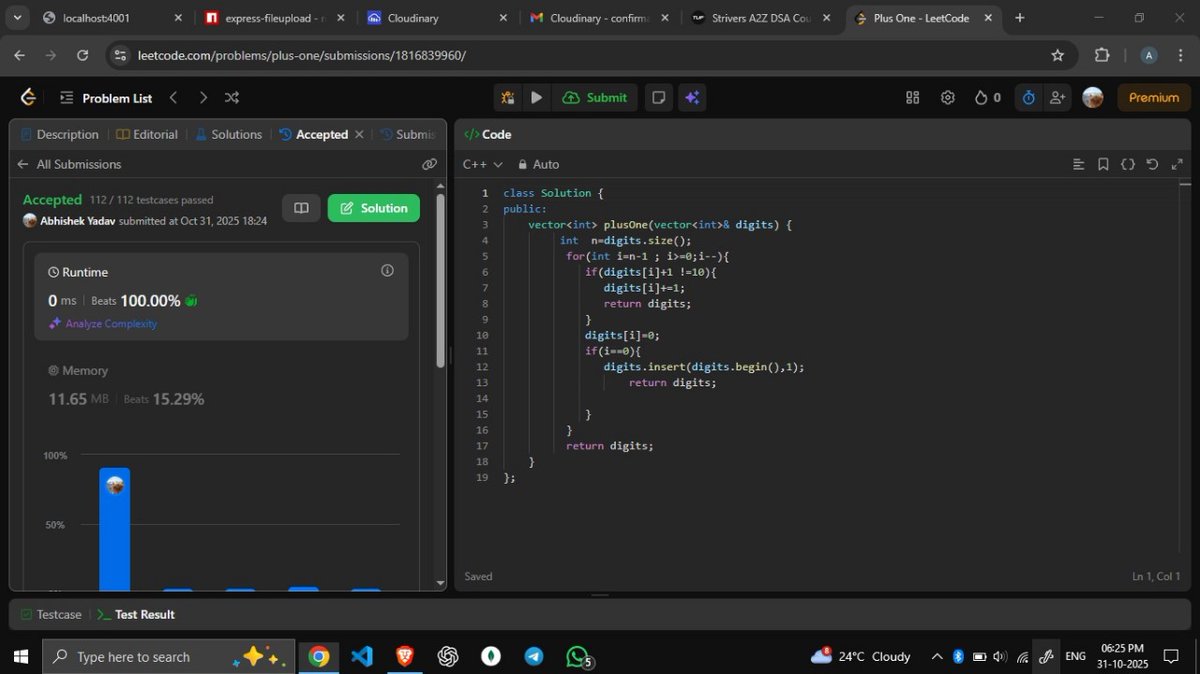Expand editor to fullscreen
This screenshot has width=1200, height=674.
(1177, 162)
